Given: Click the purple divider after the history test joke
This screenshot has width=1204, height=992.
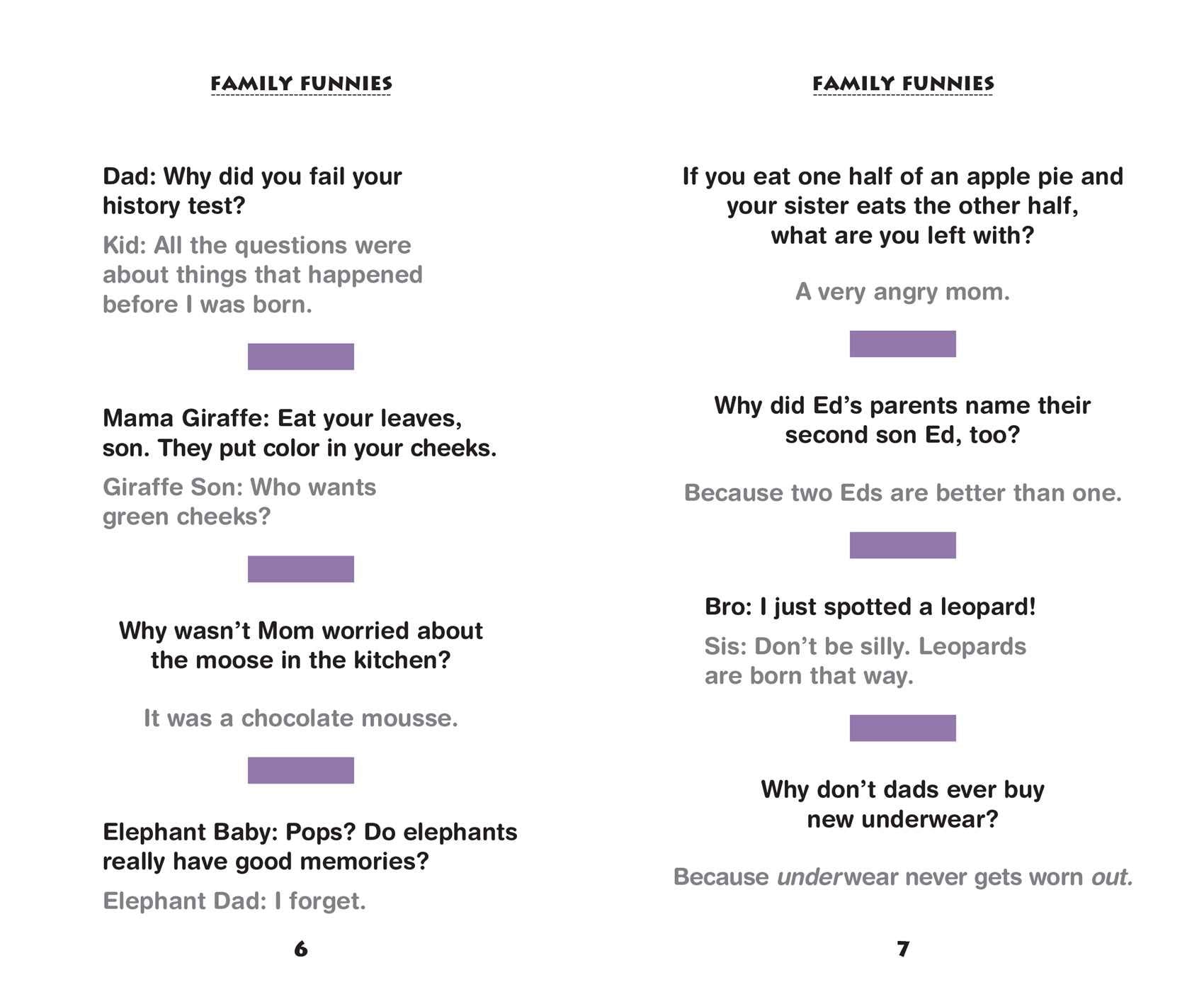Looking at the screenshot, I should (x=301, y=356).
